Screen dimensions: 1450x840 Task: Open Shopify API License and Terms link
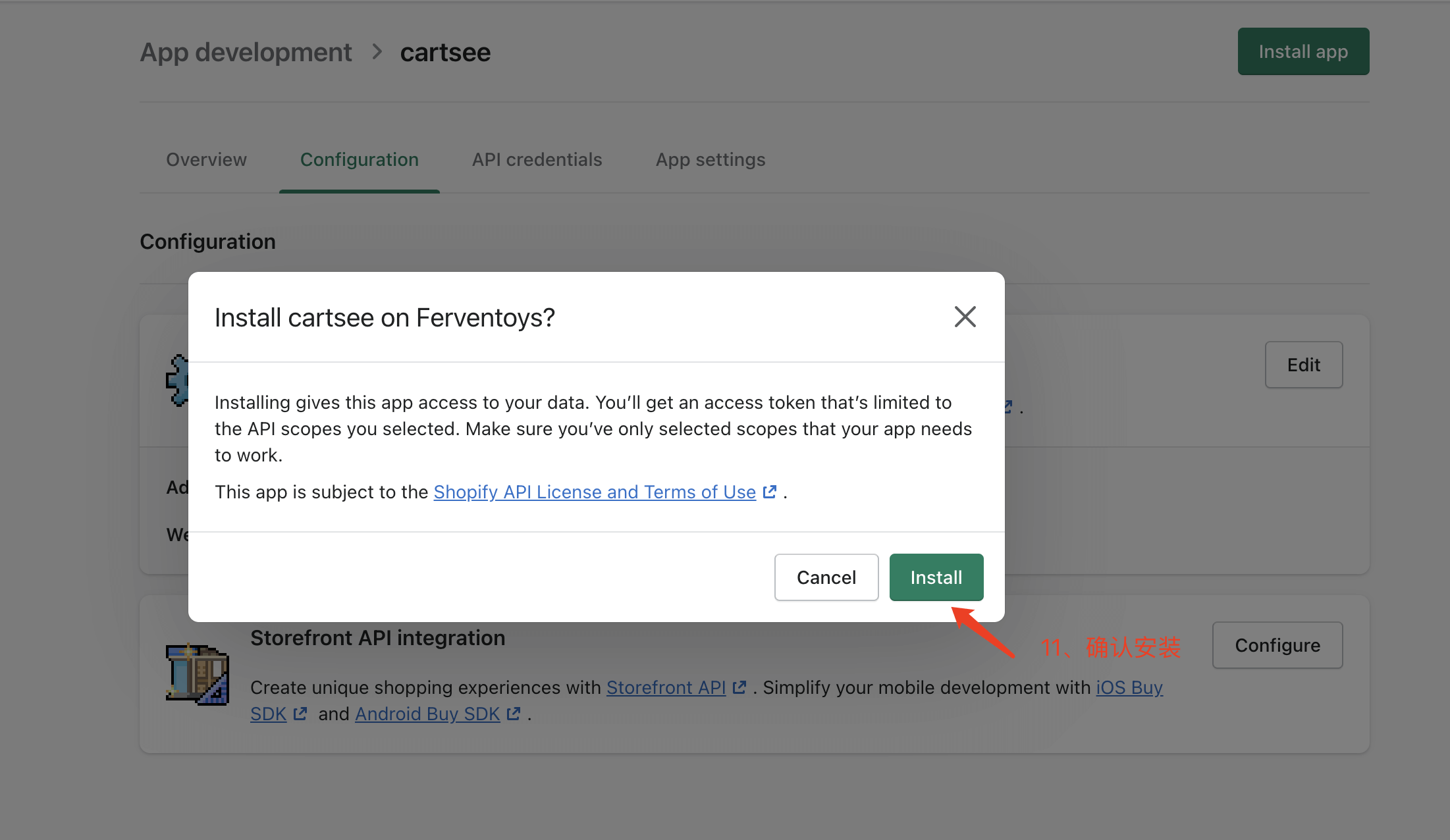pos(594,492)
